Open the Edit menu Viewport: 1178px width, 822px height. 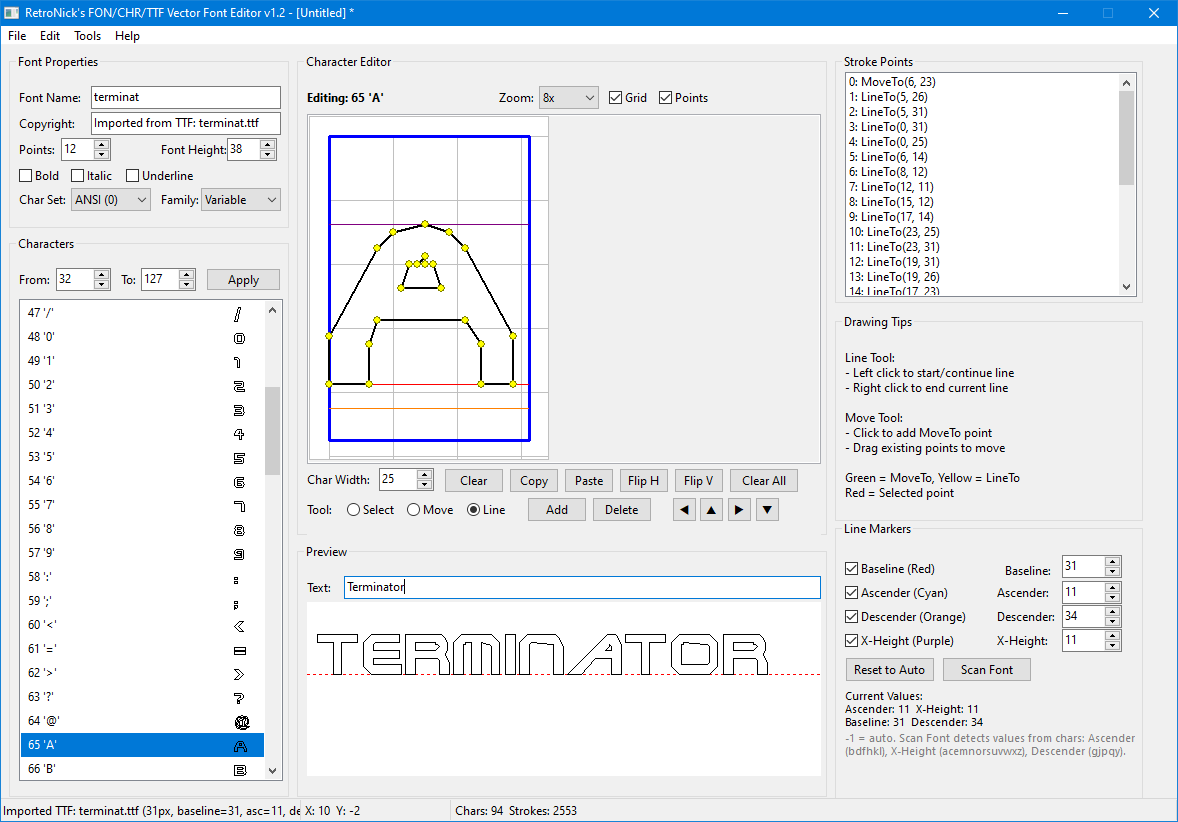(x=50, y=36)
